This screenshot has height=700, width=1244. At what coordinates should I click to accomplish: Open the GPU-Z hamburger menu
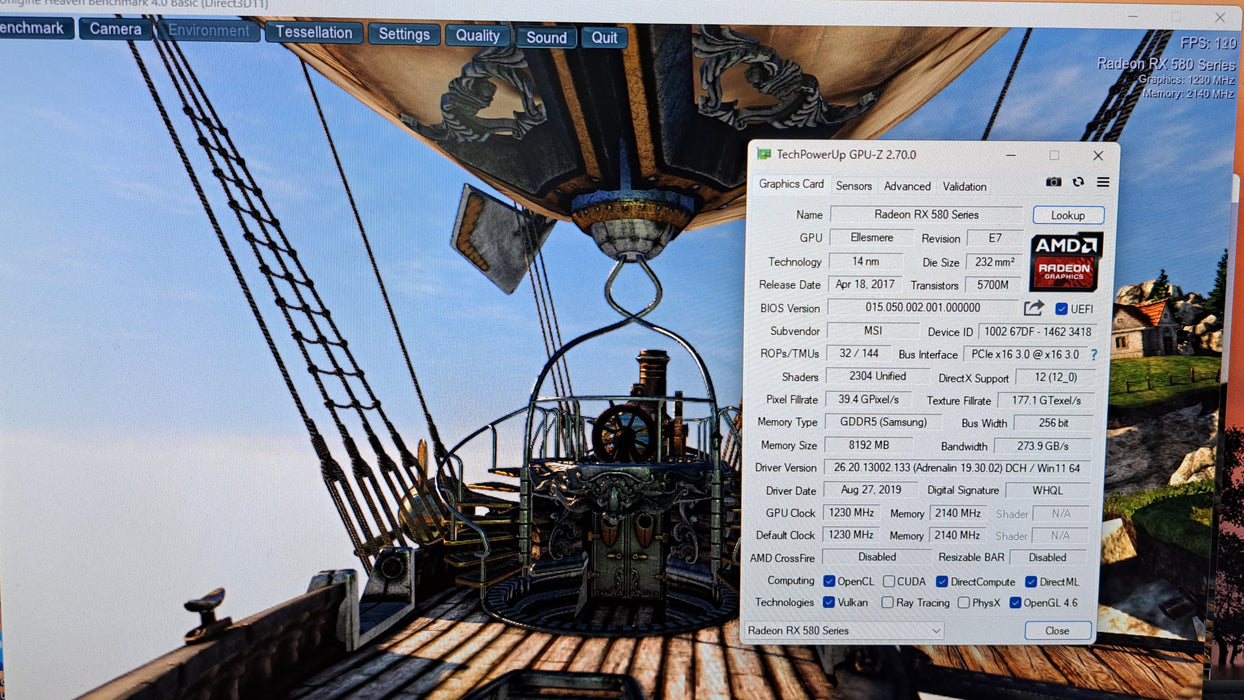tap(1103, 182)
